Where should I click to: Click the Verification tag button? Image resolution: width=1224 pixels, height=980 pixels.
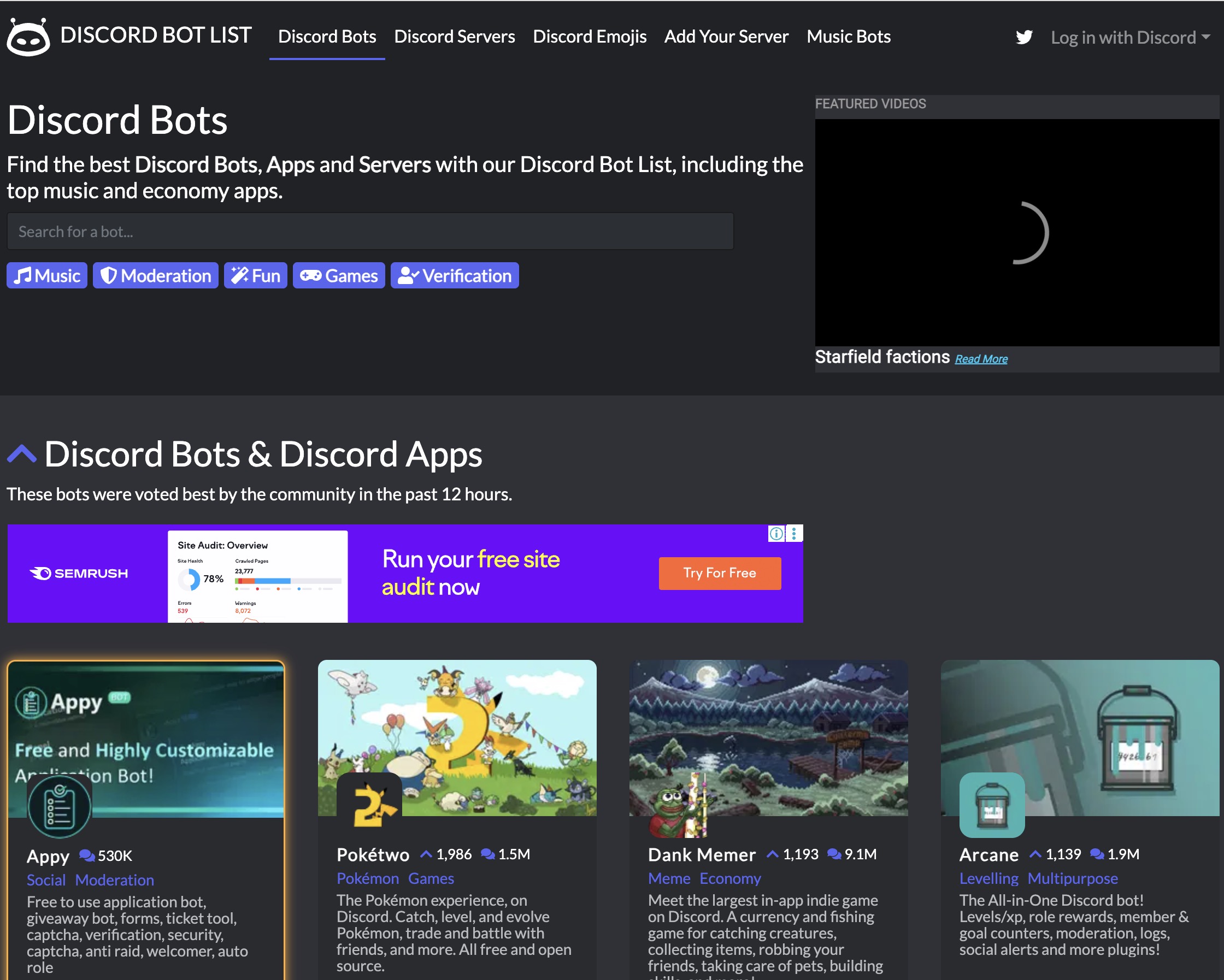click(x=454, y=276)
